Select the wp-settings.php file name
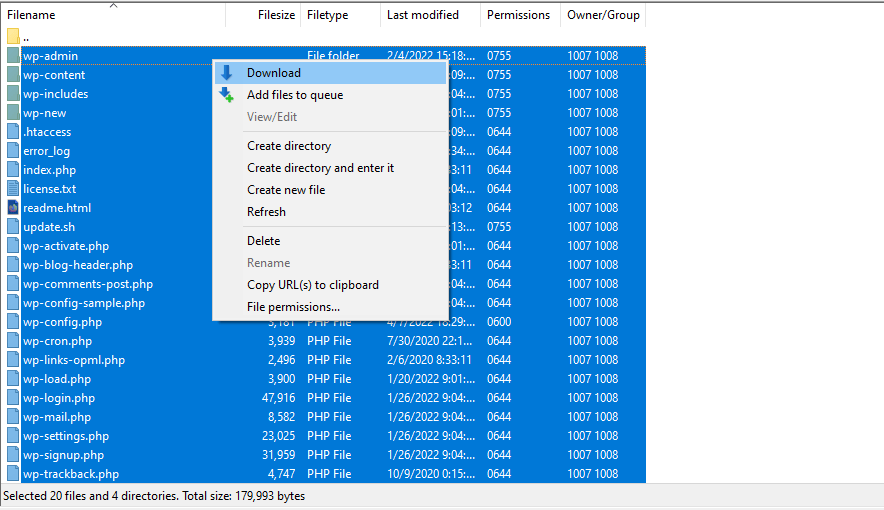Screen dimensions: 884x510 [x=66, y=436]
